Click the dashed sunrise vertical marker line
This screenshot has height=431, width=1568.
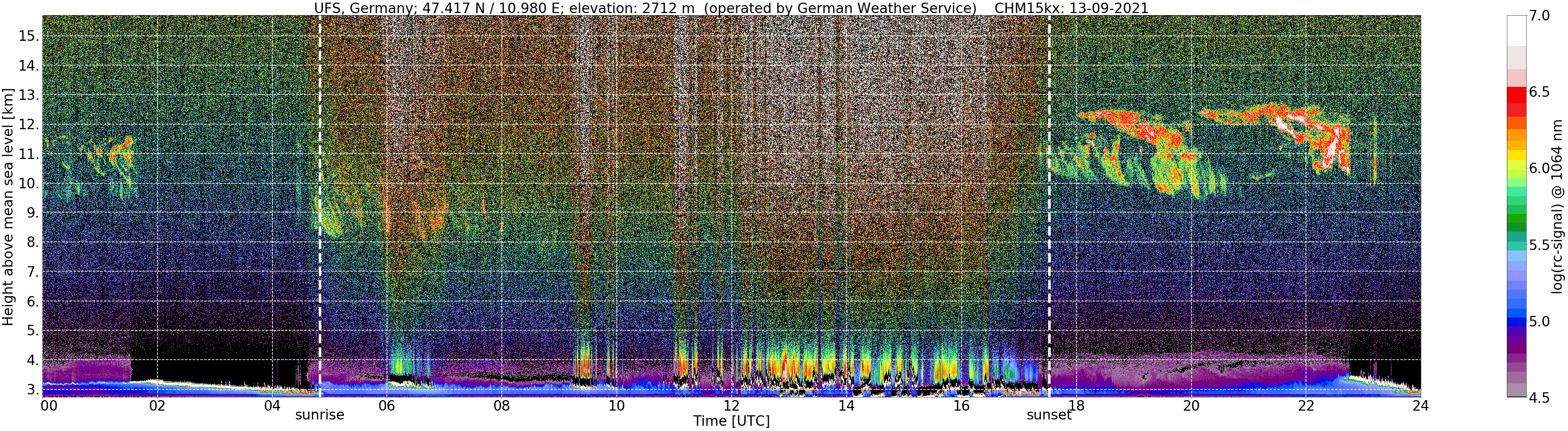pyautogui.click(x=320, y=206)
